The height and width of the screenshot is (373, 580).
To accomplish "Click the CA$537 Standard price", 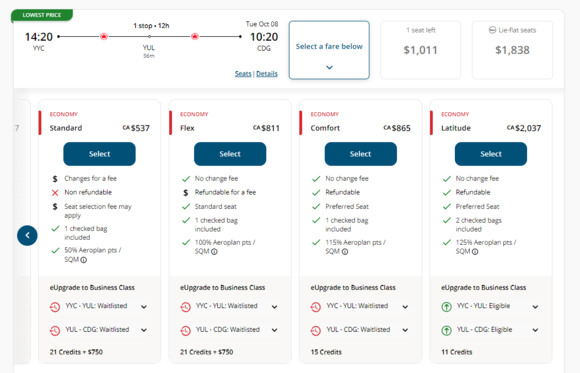I will pos(136,128).
